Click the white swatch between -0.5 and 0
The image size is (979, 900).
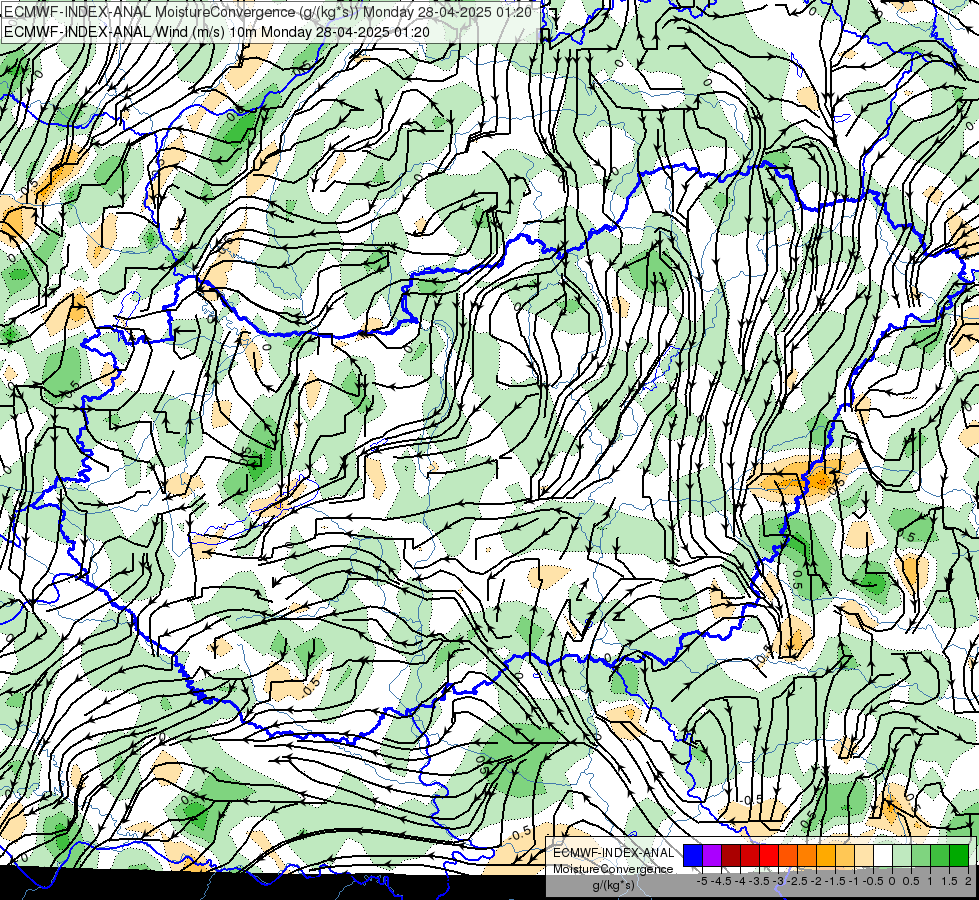click(x=883, y=856)
